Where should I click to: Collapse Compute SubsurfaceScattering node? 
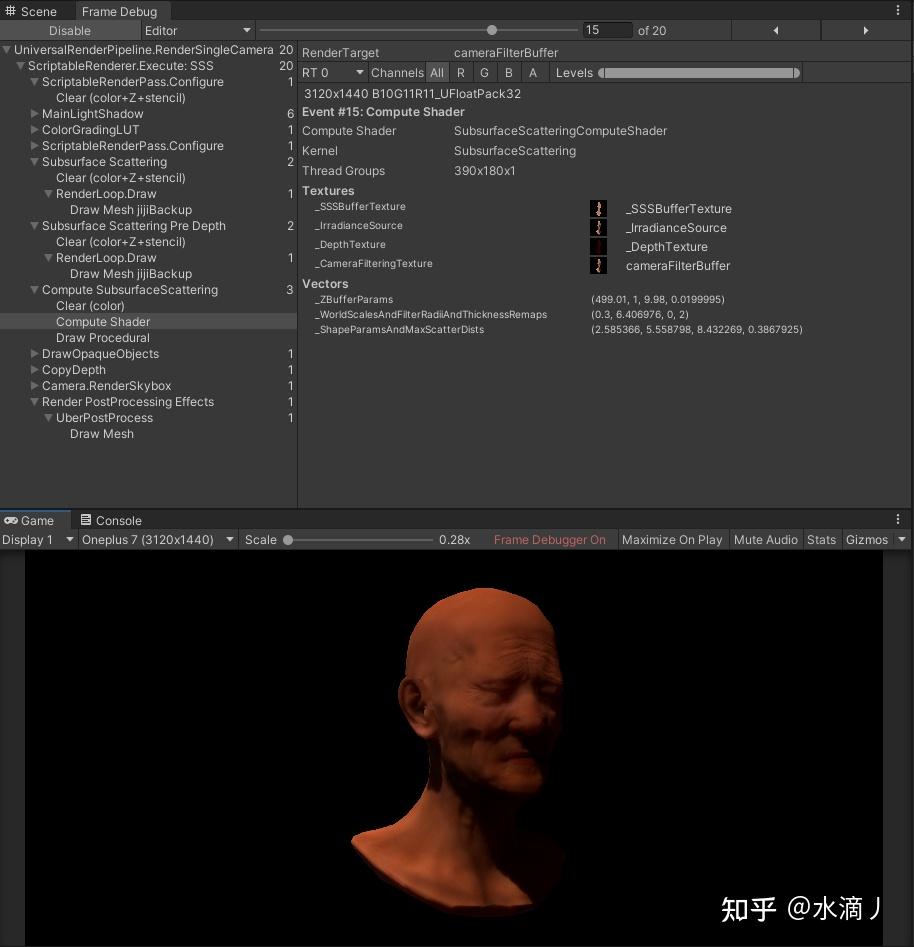pyautogui.click(x=34, y=289)
